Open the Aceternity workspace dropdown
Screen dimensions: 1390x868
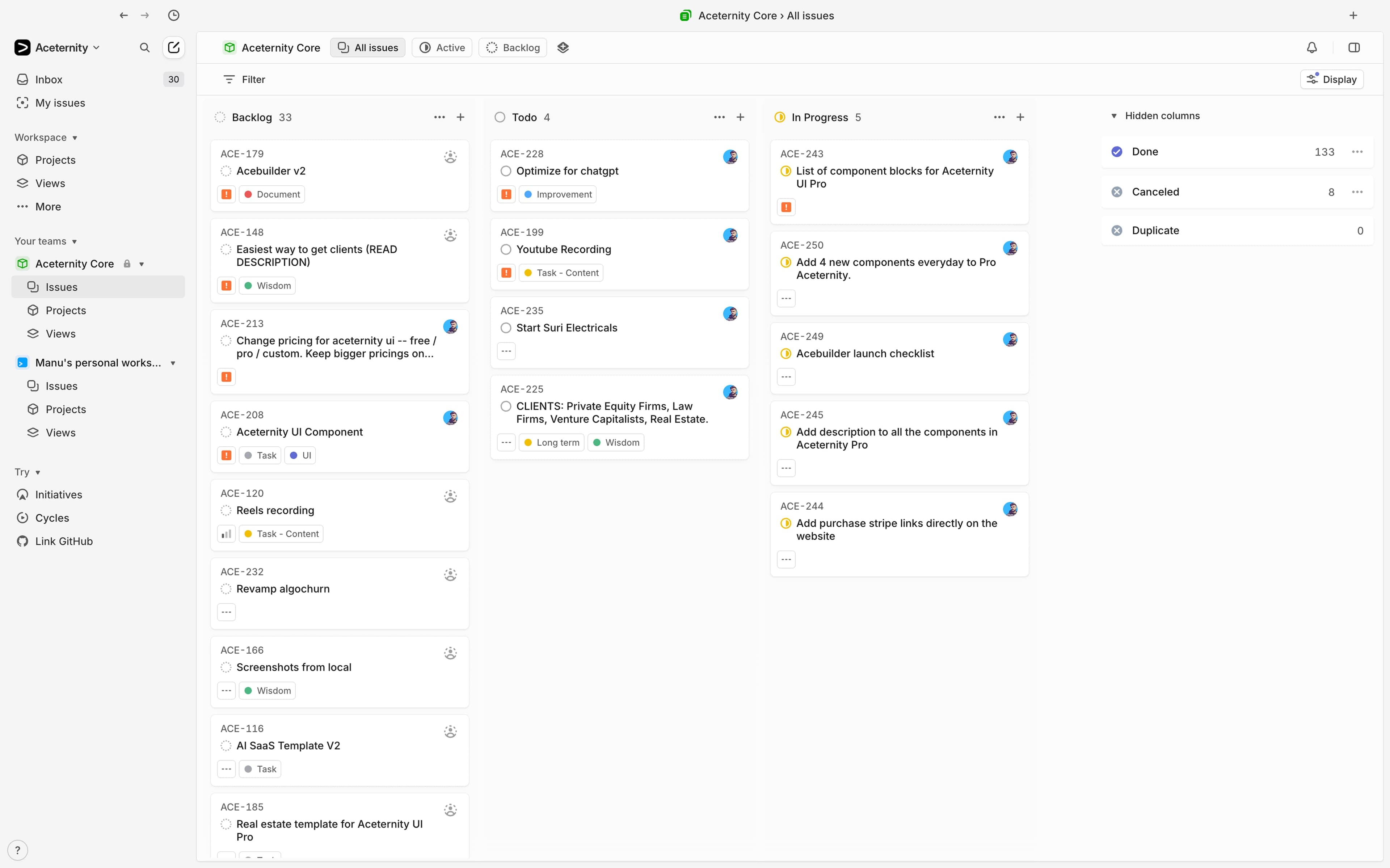96,48
